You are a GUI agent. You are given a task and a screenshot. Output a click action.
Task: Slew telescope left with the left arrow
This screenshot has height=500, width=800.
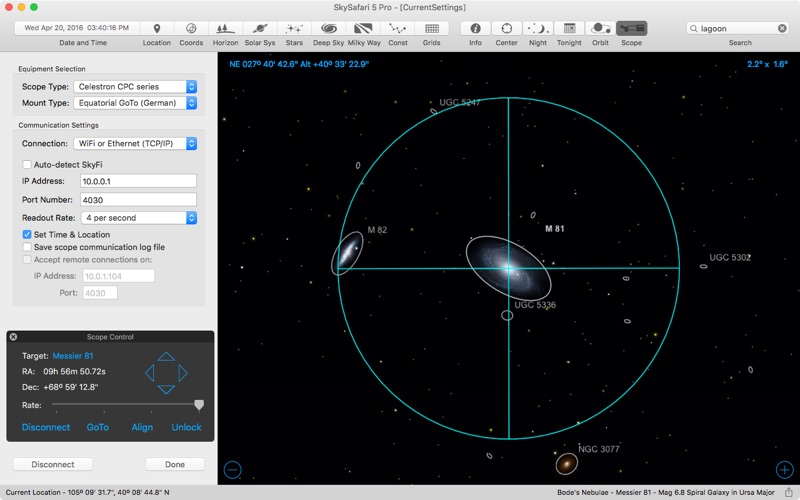[149, 373]
